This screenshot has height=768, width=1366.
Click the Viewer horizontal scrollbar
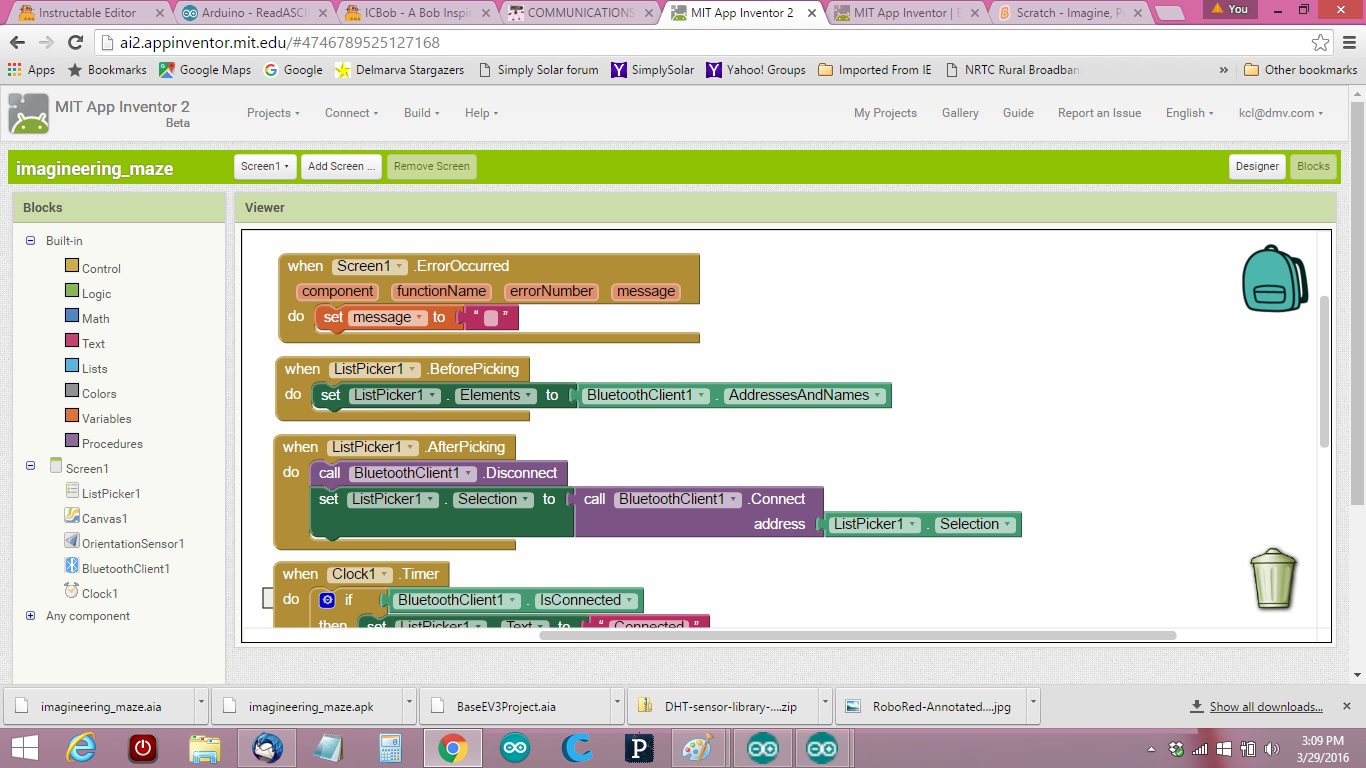[x=857, y=635]
